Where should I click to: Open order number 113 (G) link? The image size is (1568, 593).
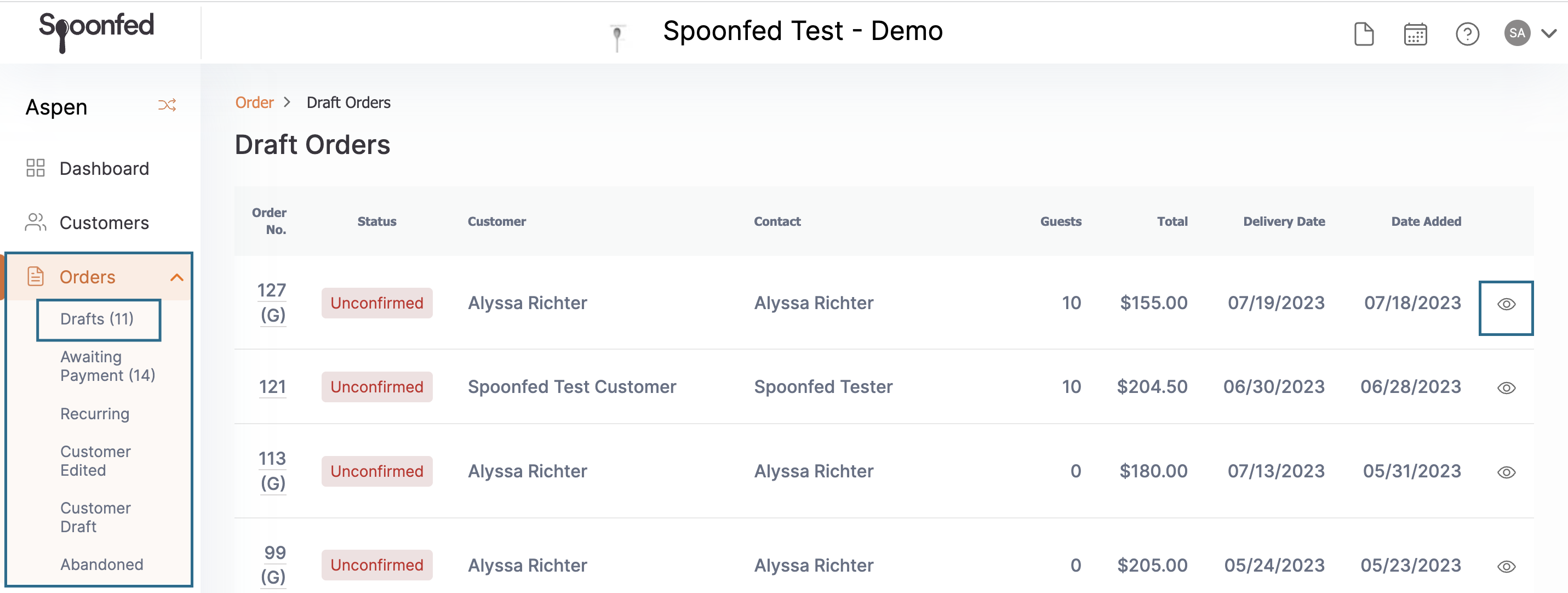[x=272, y=471]
